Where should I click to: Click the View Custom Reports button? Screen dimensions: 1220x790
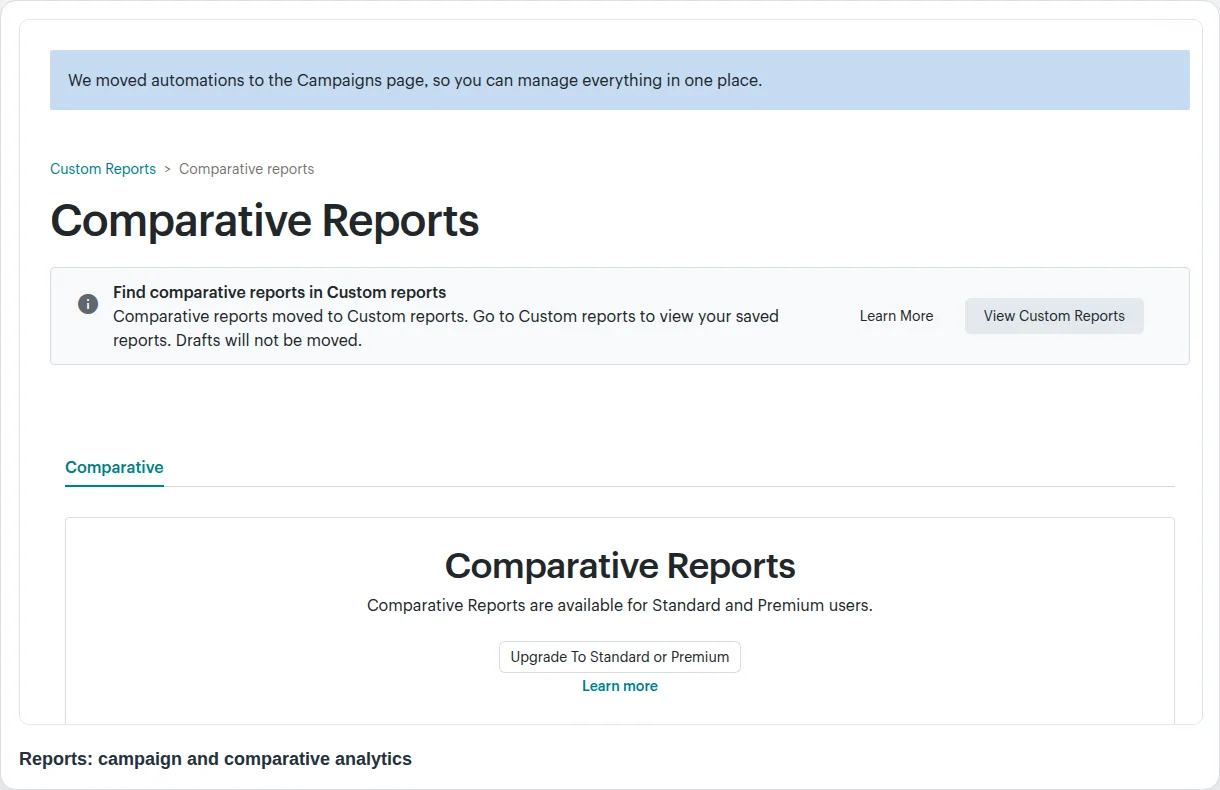[1054, 316]
